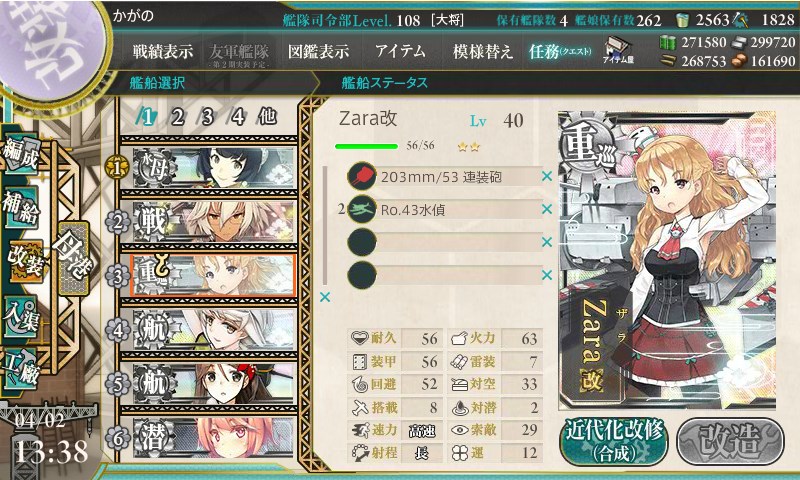This screenshot has height=480, width=800.
Task: Select the 他 other ships tab
Action: [267, 117]
